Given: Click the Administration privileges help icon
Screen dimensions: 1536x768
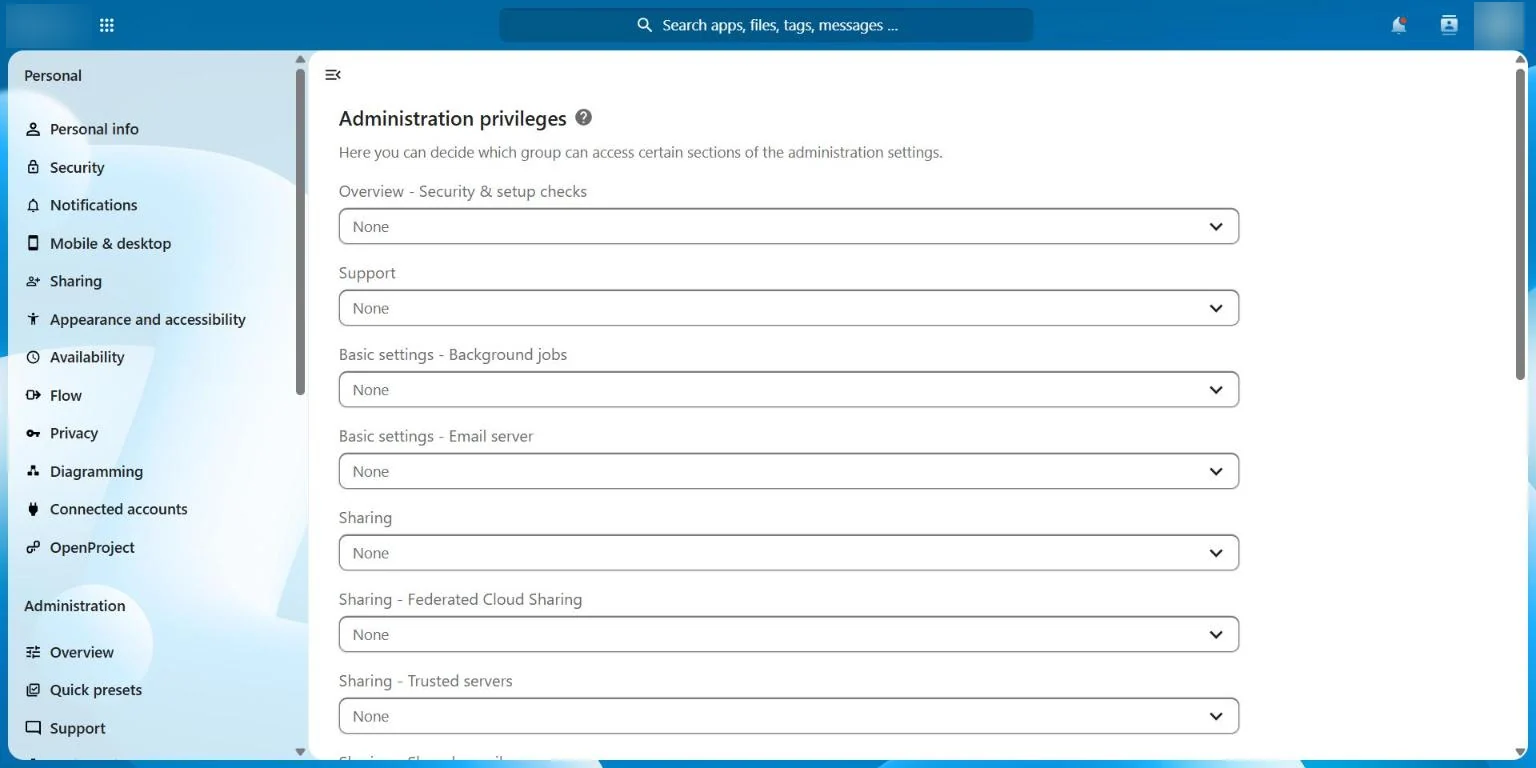Looking at the screenshot, I should 584,117.
